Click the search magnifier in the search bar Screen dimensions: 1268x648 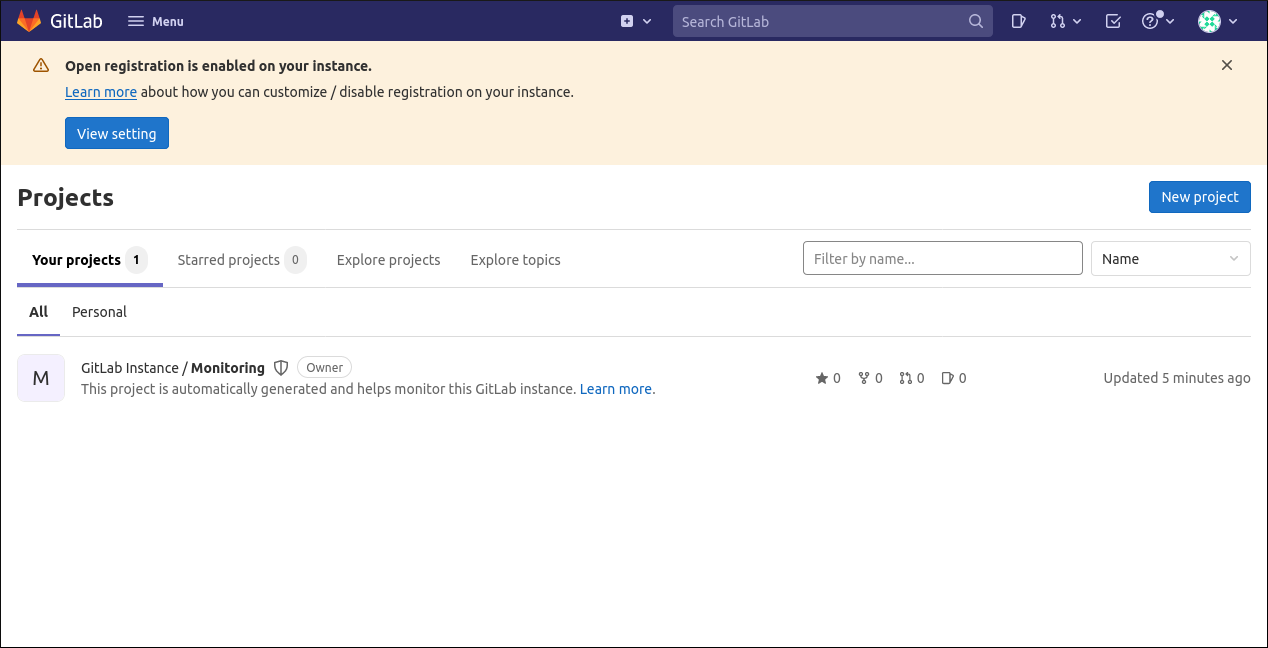click(x=975, y=20)
